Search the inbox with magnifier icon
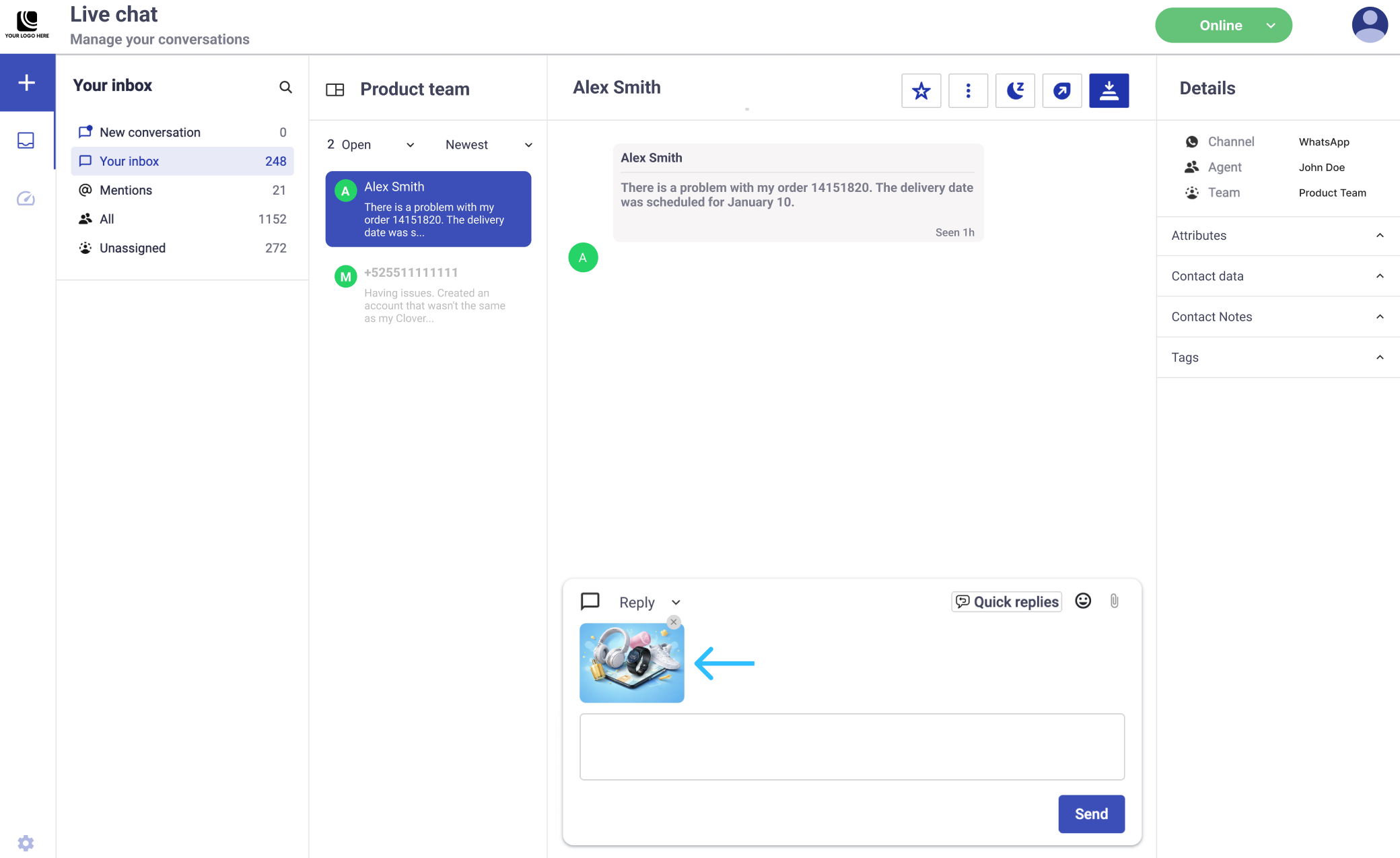 (x=285, y=87)
